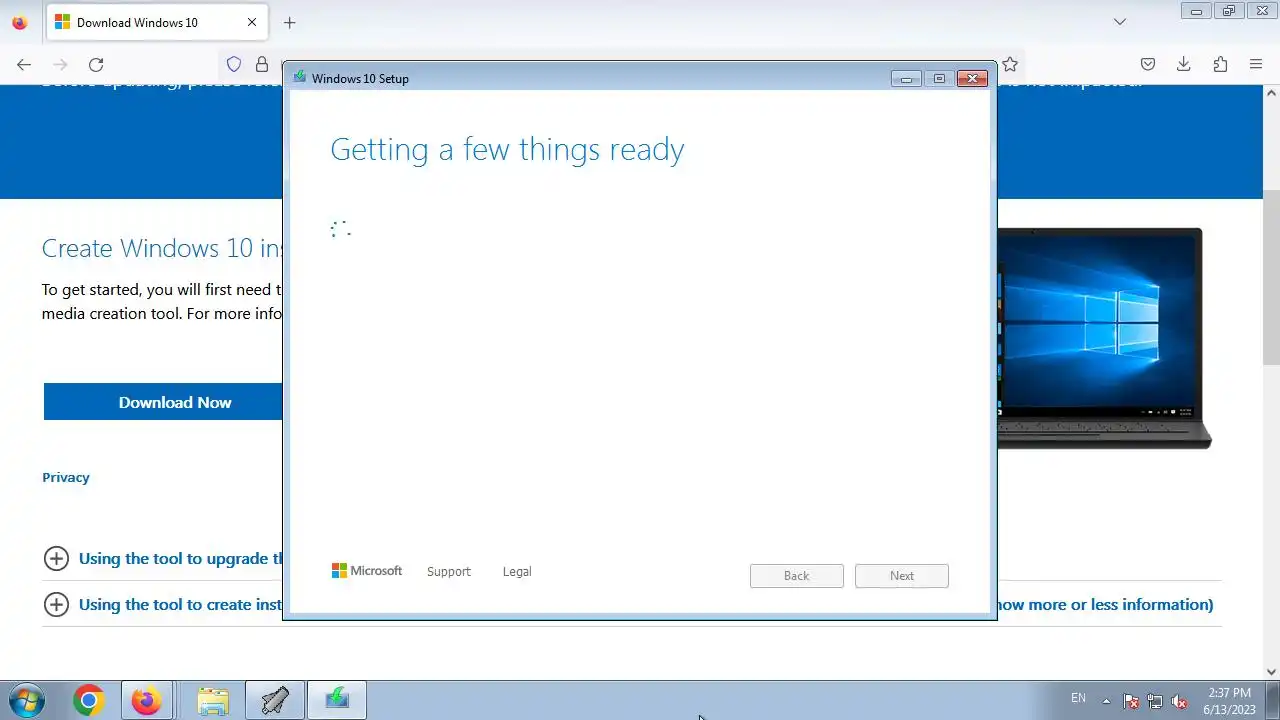Click the Download Now button
The height and width of the screenshot is (720, 1280).
click(163, 402)
